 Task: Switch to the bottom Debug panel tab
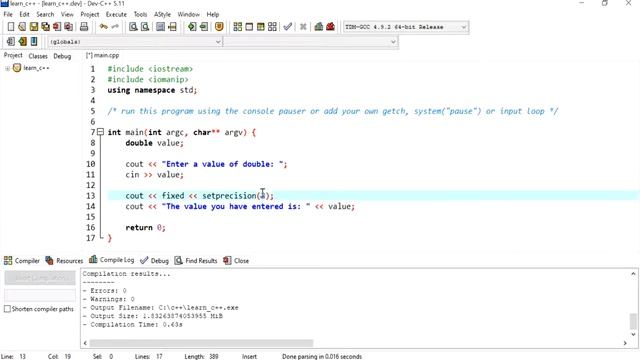pos(154,260)
